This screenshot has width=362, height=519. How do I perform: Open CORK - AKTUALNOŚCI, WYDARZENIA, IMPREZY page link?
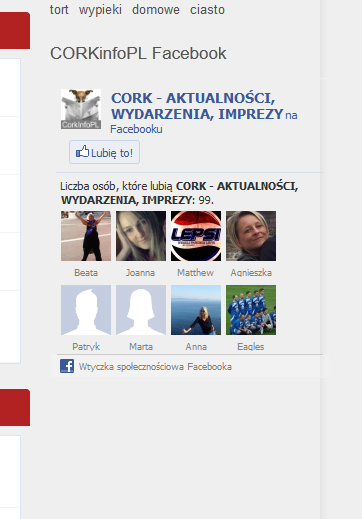(197, 106)
